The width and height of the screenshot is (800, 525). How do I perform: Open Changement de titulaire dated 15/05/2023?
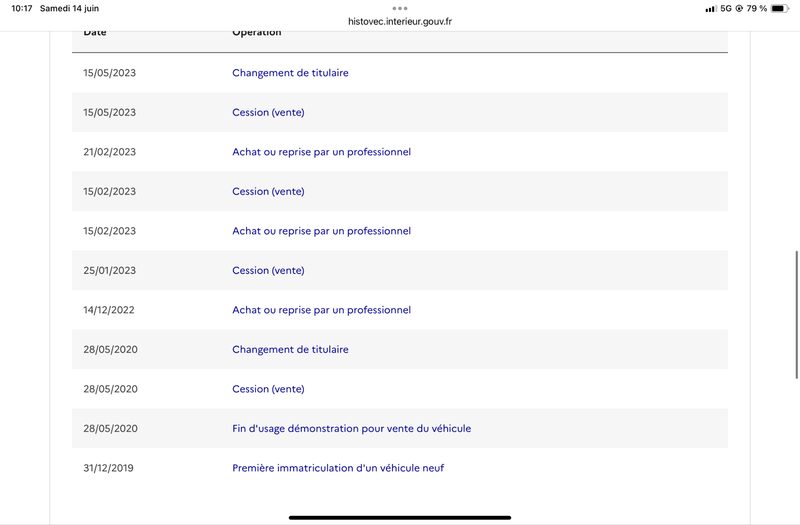tap(290, 73)
